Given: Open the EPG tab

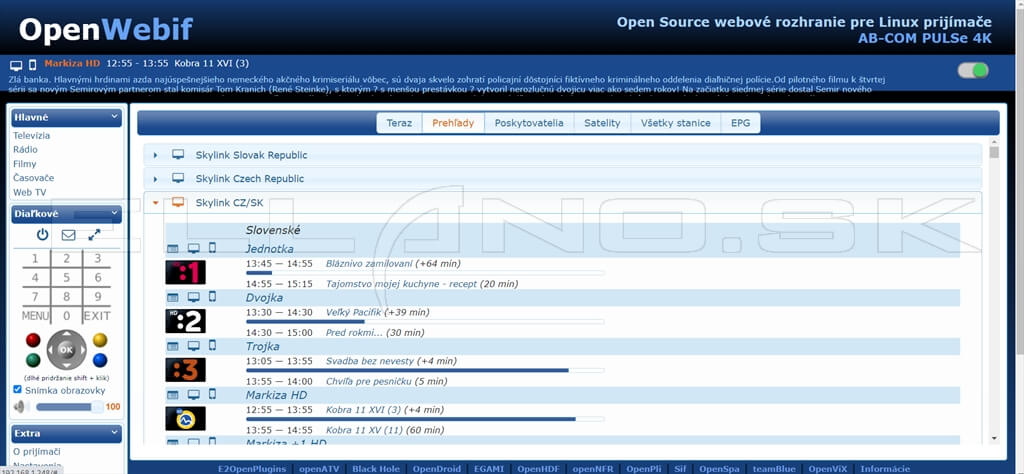Looking at the screenshot, I should [741, 123].
